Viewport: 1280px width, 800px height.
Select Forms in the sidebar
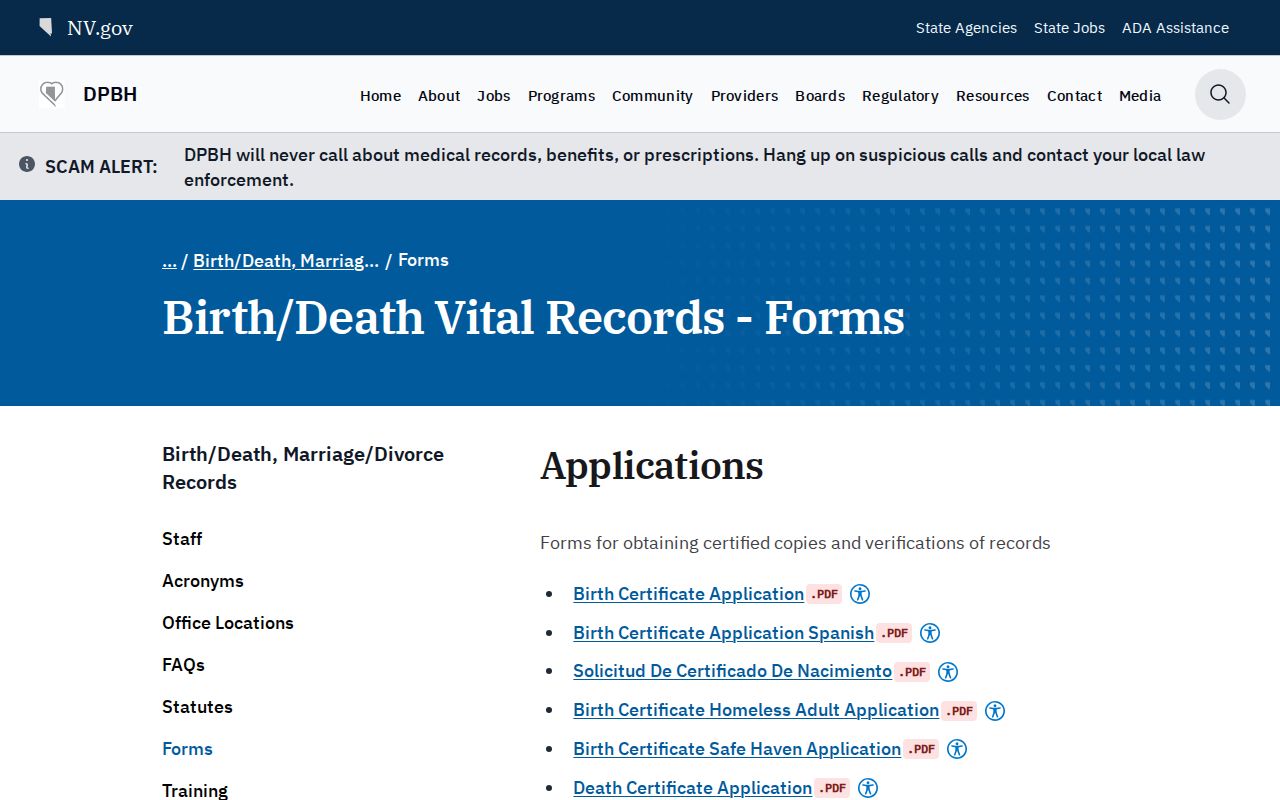(187, 749)
